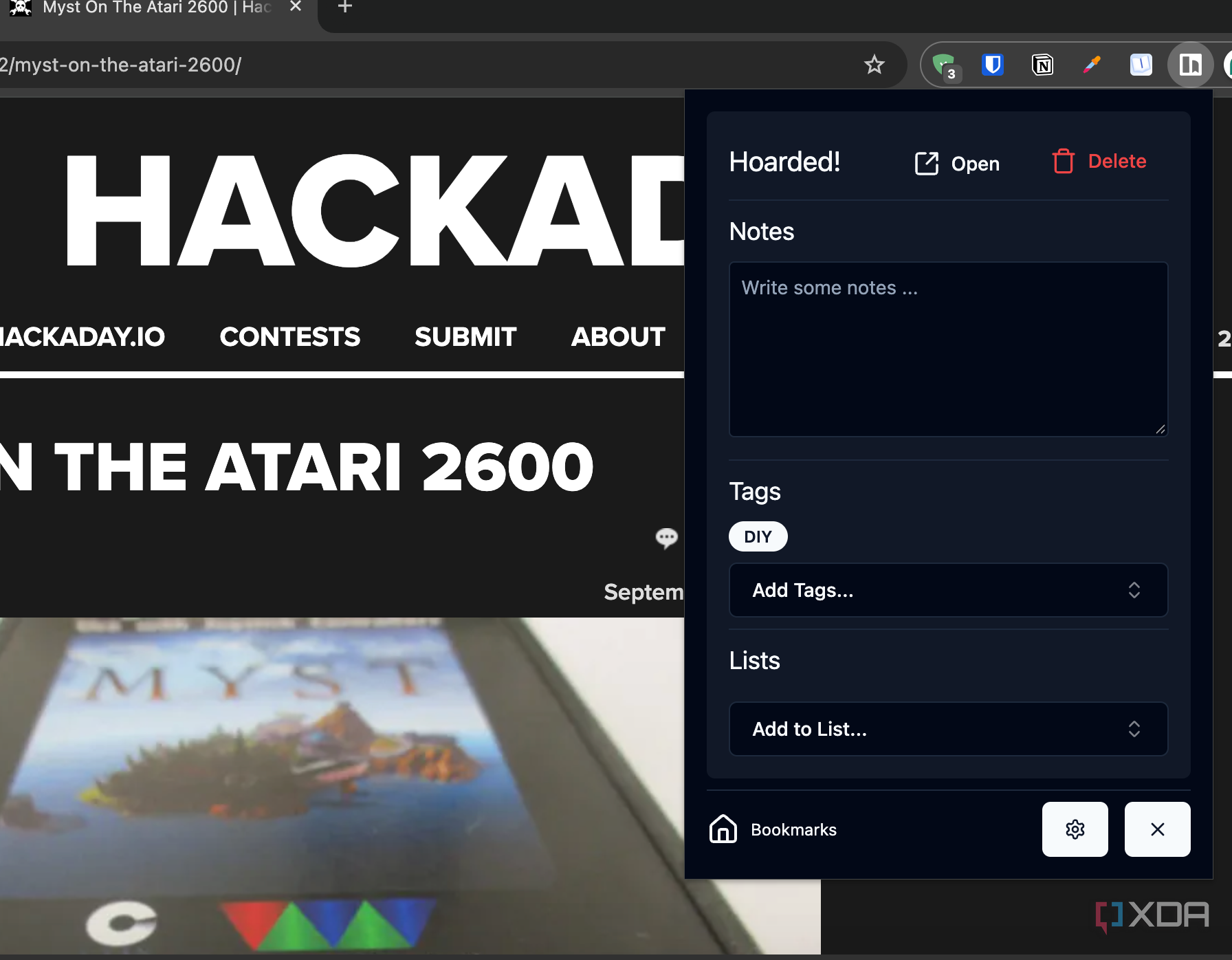
Task: Select the Myst On The Atari 2600 tab
Action: tap(157, 8)
